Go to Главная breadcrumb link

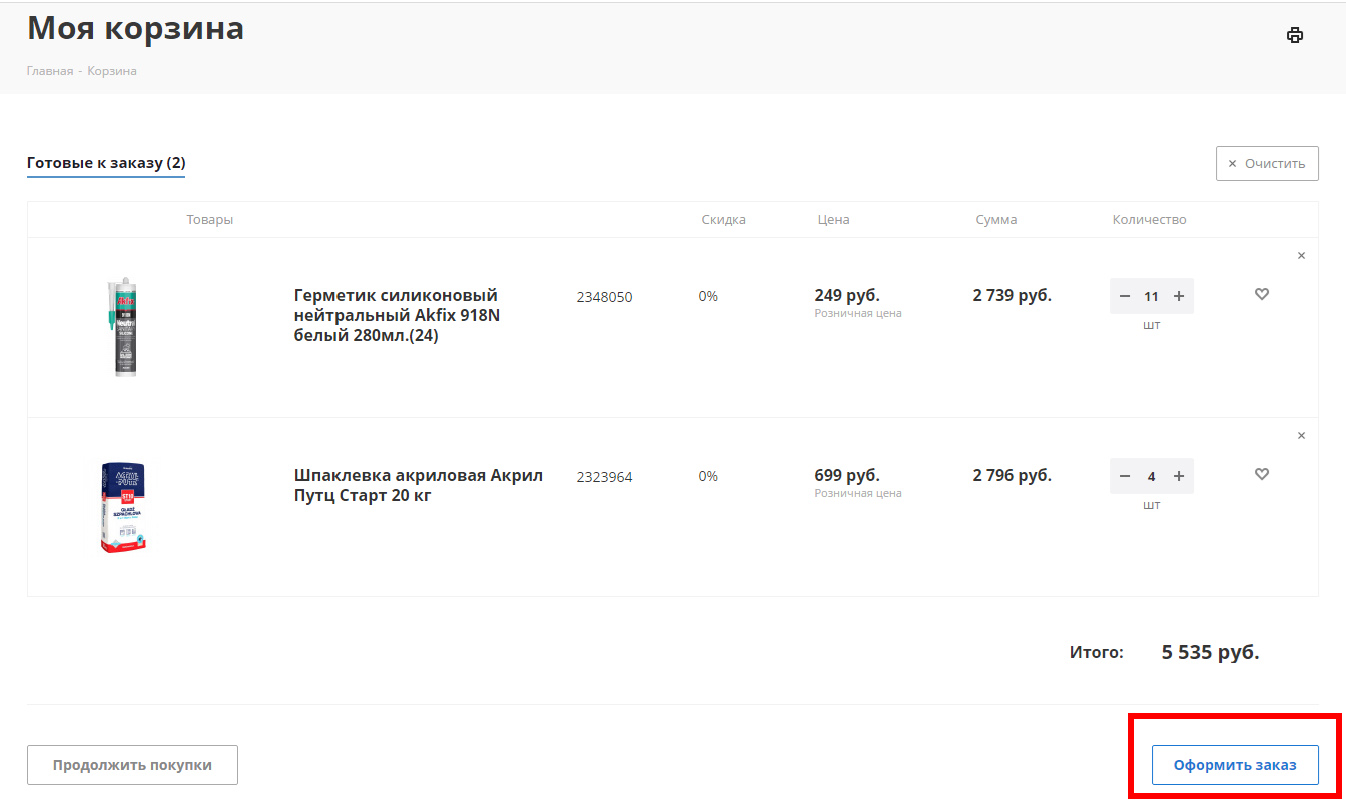pos(49,71)
